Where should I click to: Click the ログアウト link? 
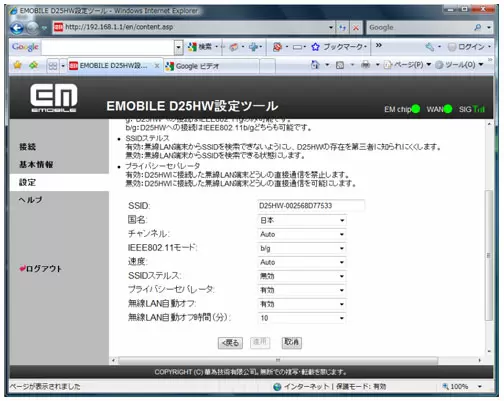tap(41, 269)
